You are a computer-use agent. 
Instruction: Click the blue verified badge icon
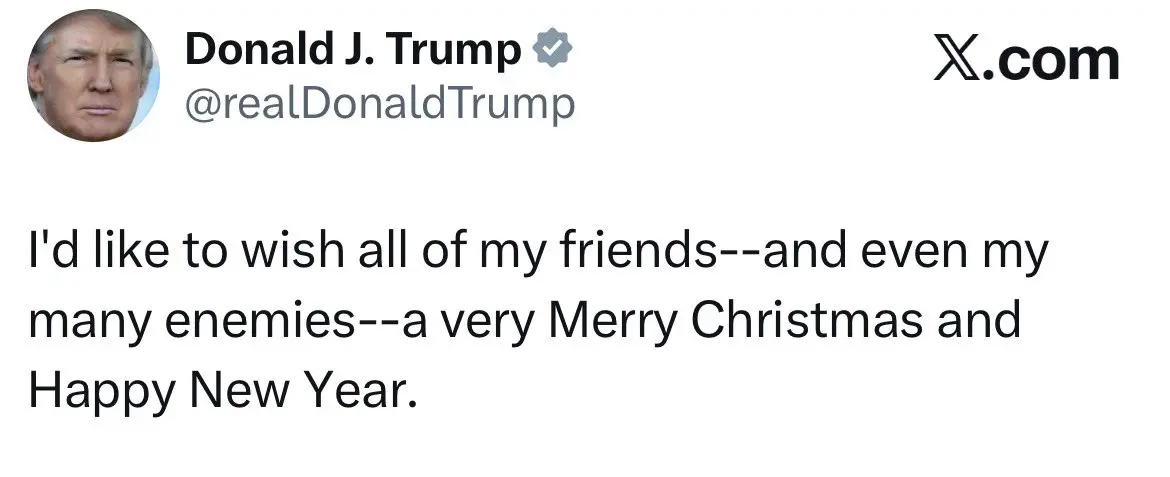pyautogui.click(x=551, y=50)
